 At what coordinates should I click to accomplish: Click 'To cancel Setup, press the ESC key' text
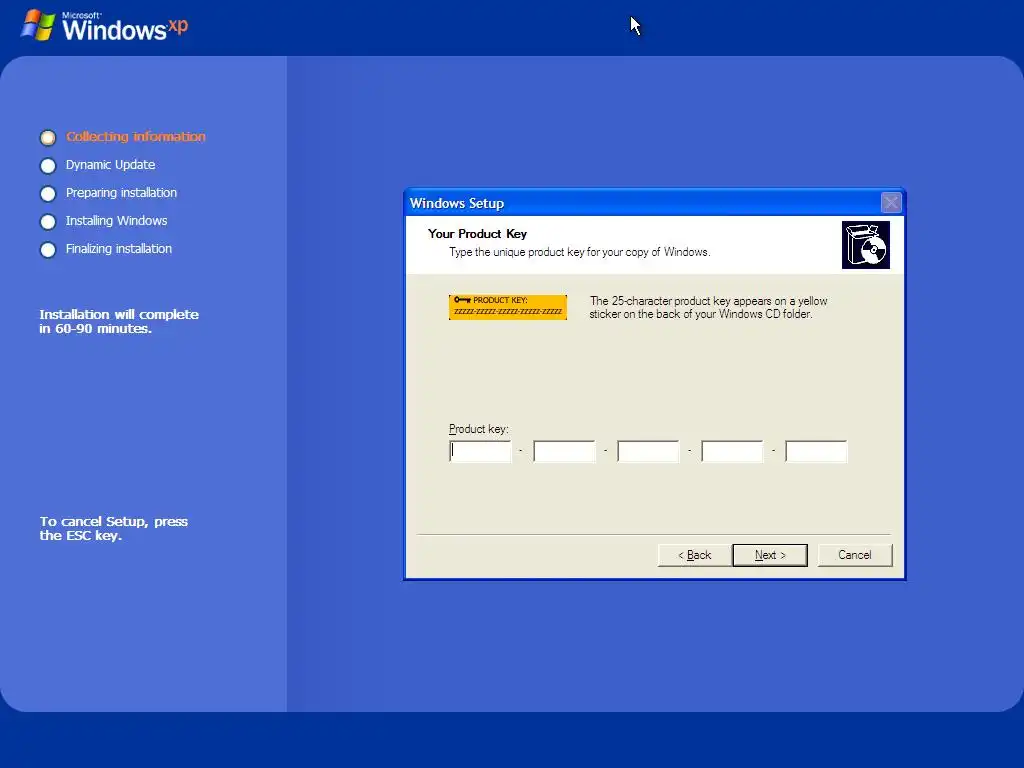click(x=114, y=528)
